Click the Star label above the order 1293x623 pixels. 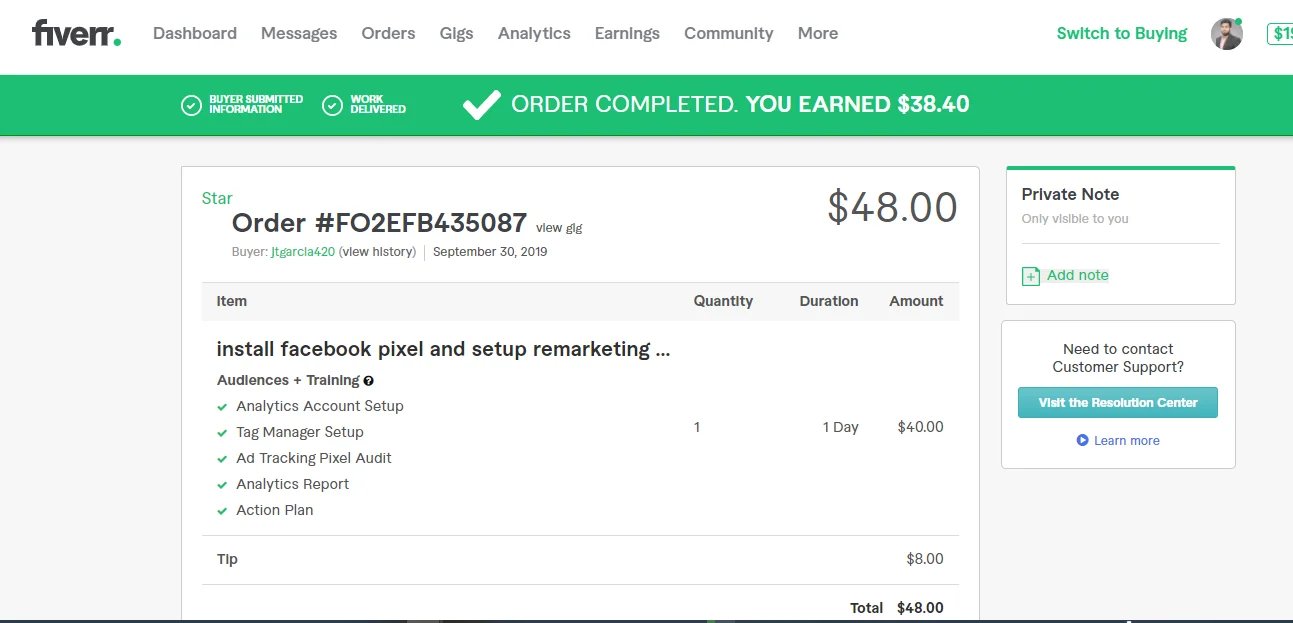(x=217, y=198)
